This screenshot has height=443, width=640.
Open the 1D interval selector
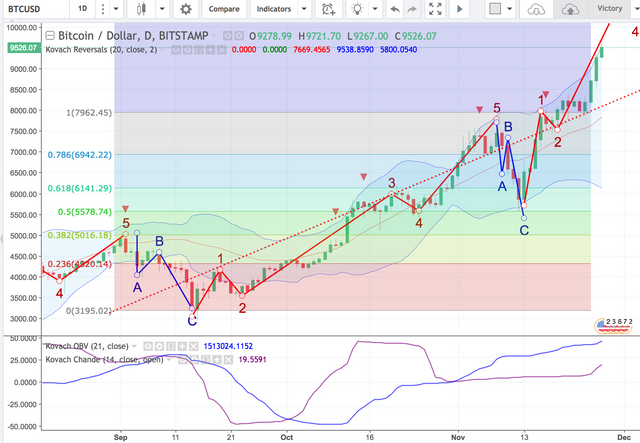82,9
